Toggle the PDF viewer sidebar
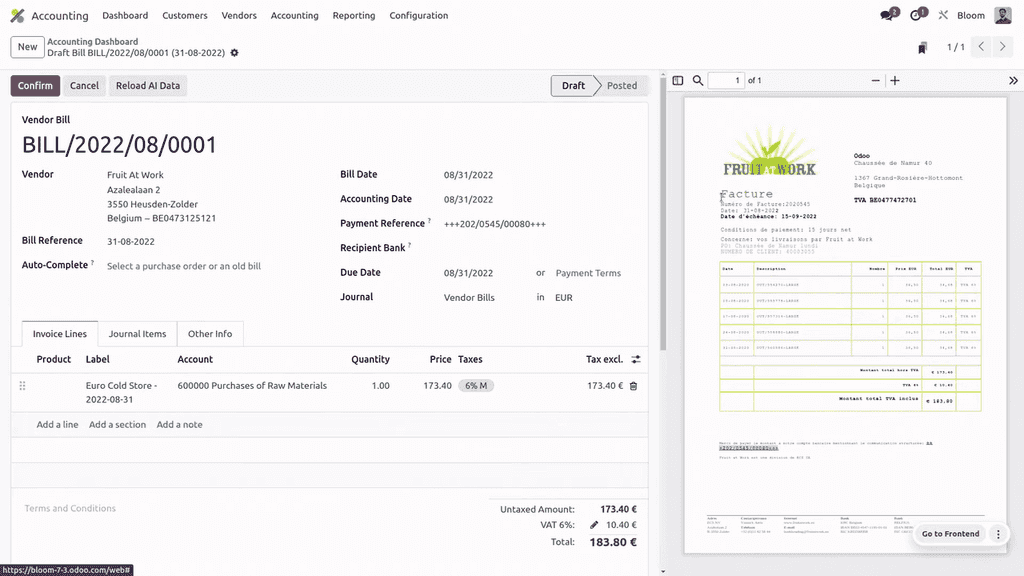Viewport: 1024px width, 576px height. click(x=677, y=81)
